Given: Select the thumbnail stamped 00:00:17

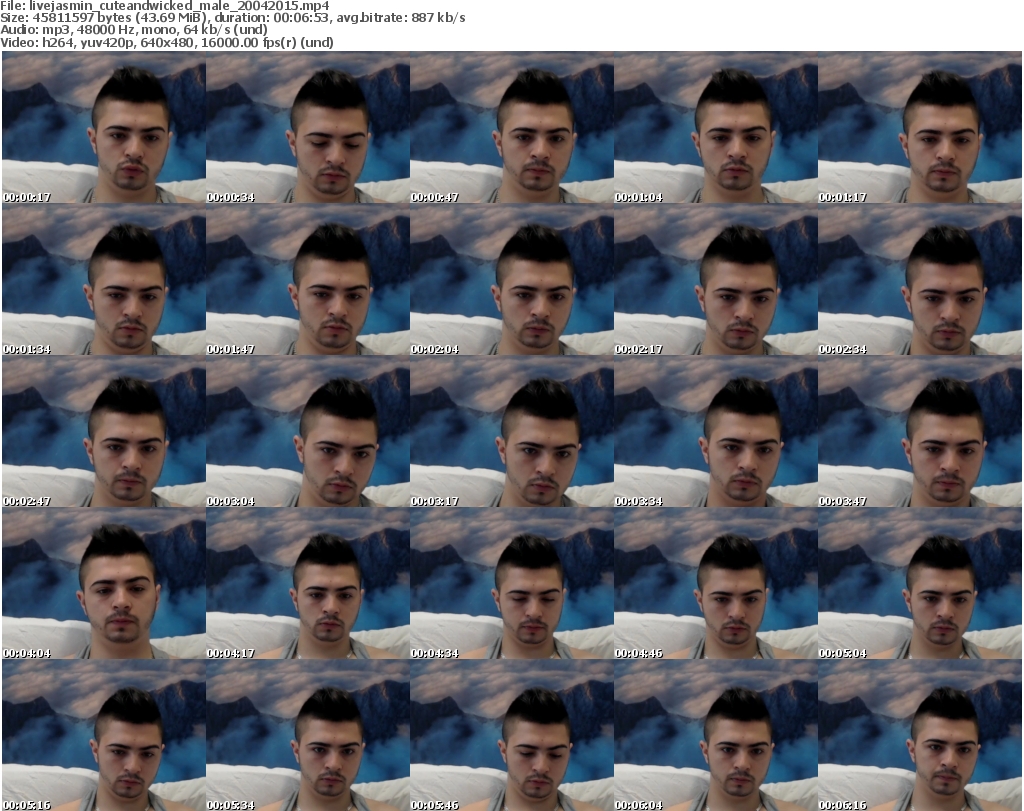Looking at the screenshot, I should coord(104,127).
